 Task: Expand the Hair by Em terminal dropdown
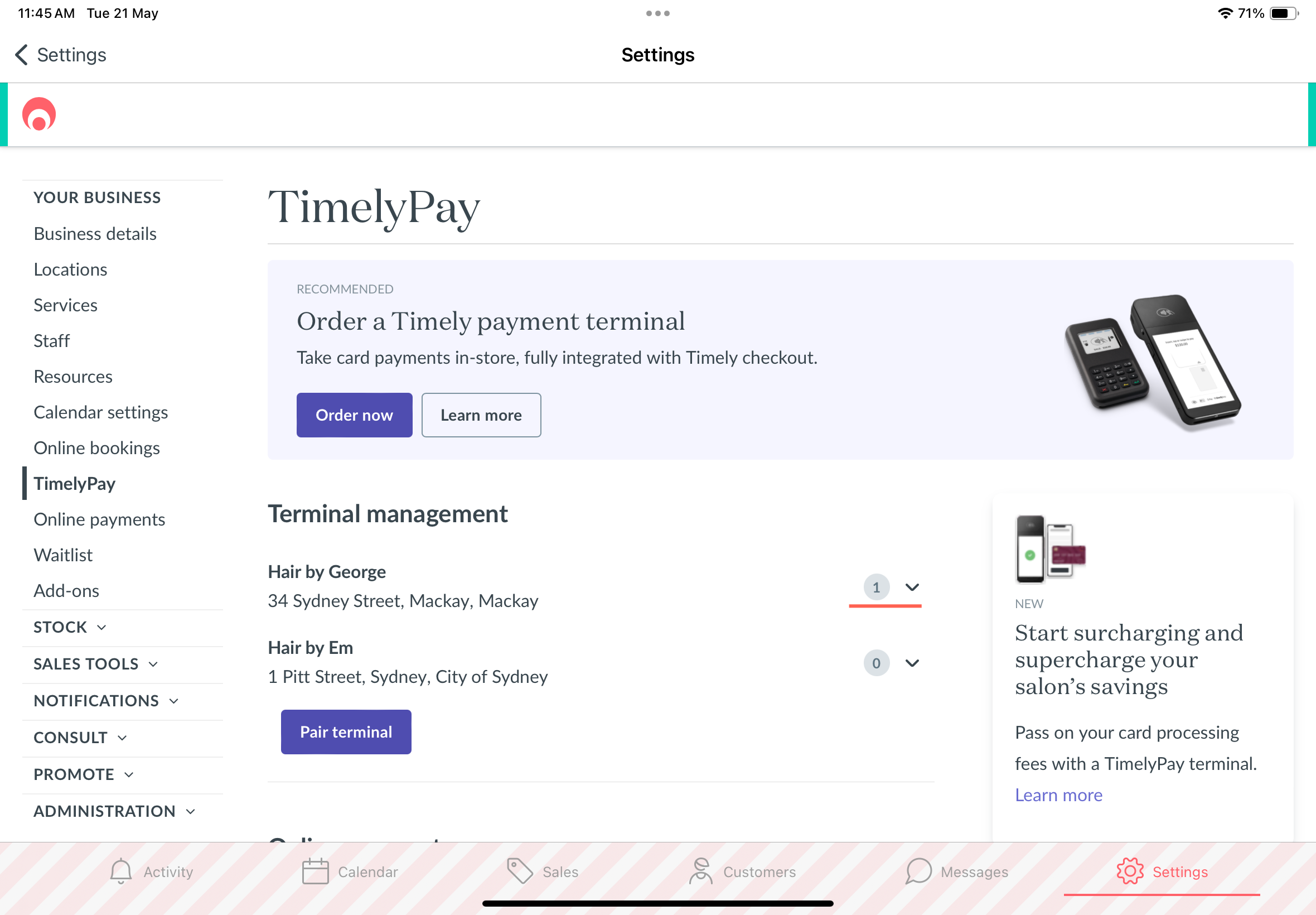point(912,662)
